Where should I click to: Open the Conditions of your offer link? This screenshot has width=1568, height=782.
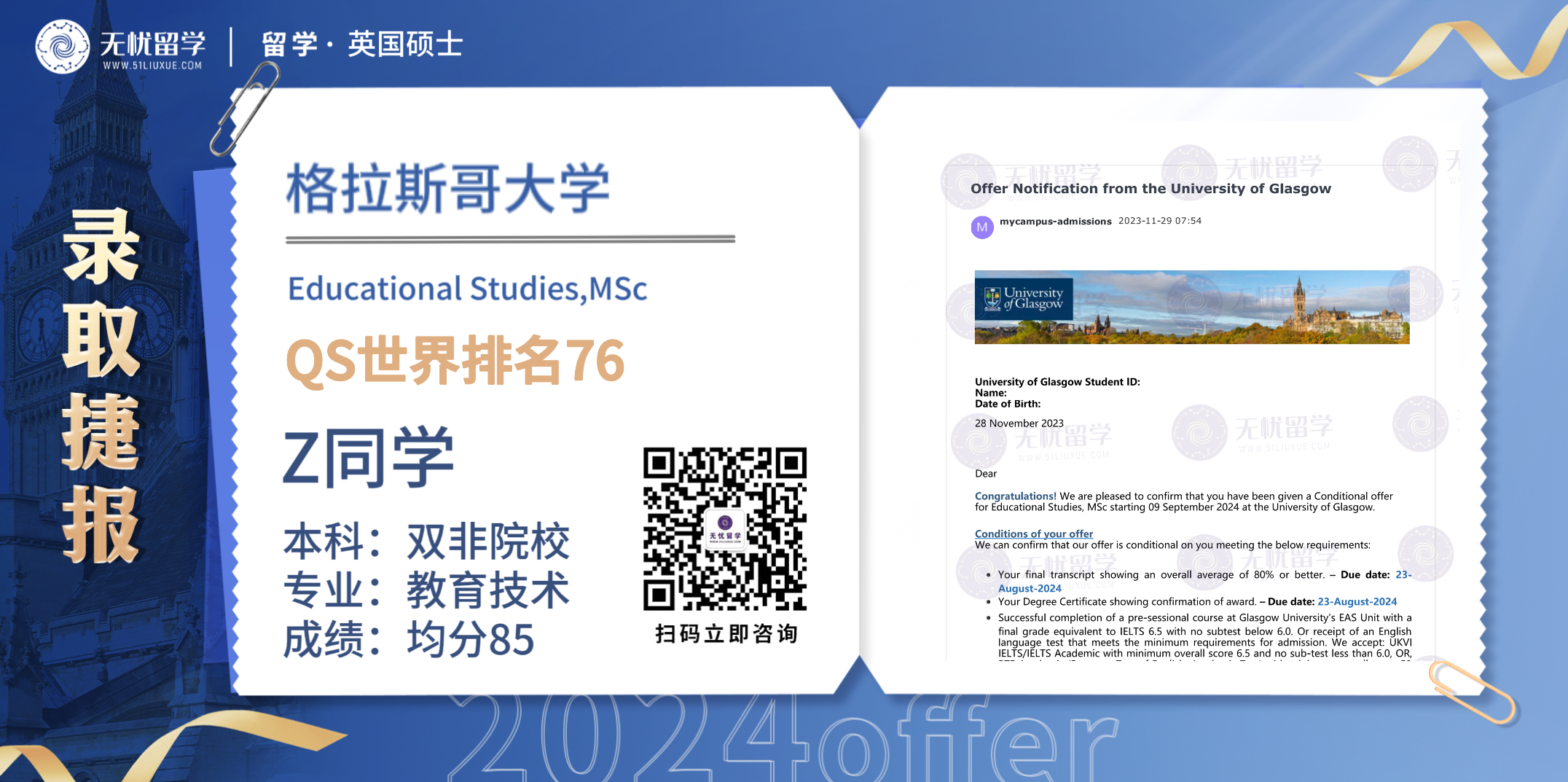pyautogui.click(x=1033, y=533)
